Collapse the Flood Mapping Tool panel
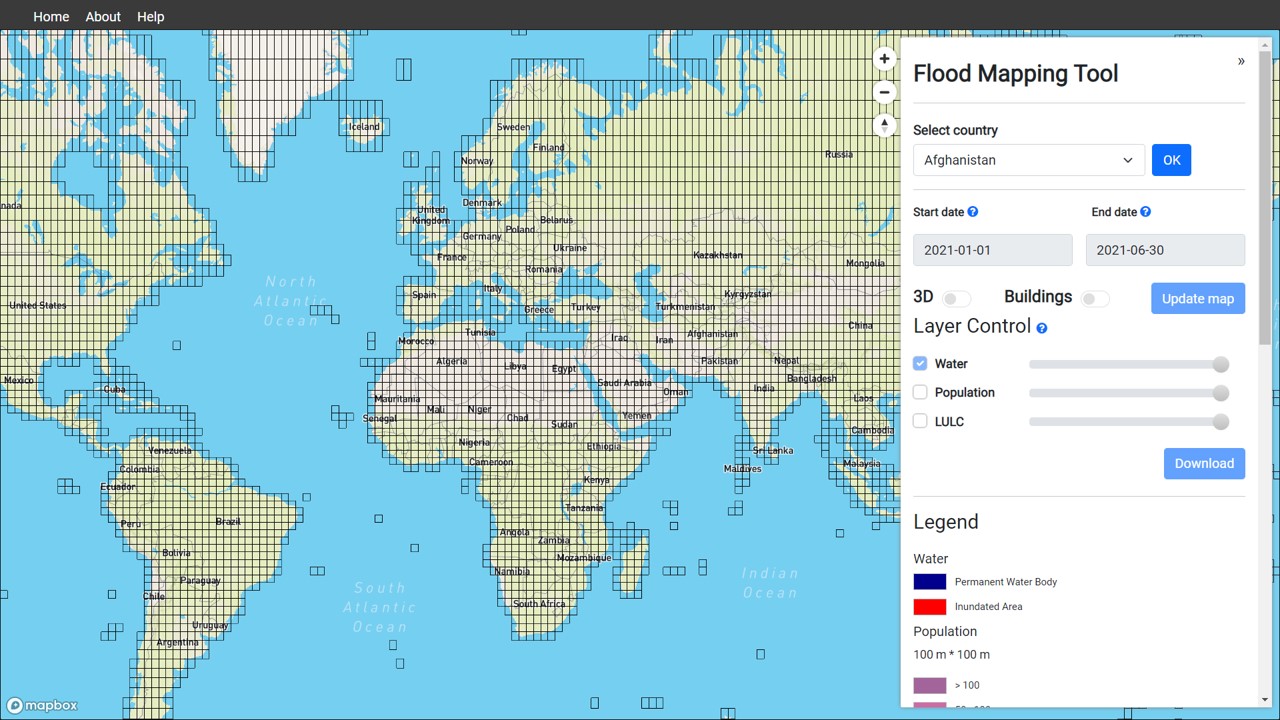1280x720 pixels. pos(1241,61)
